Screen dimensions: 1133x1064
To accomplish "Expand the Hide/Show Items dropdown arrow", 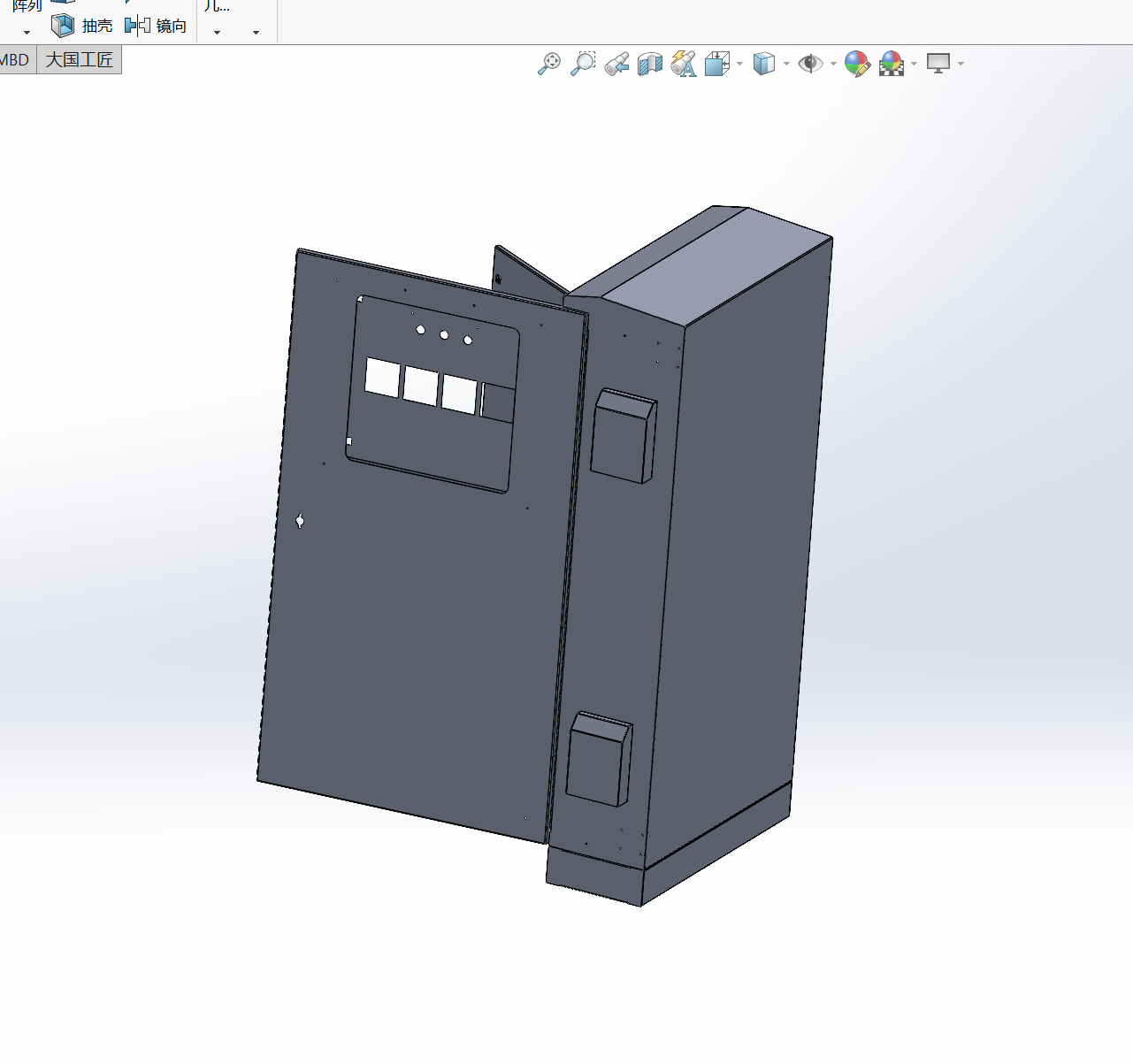I will (x=833, y=64).
